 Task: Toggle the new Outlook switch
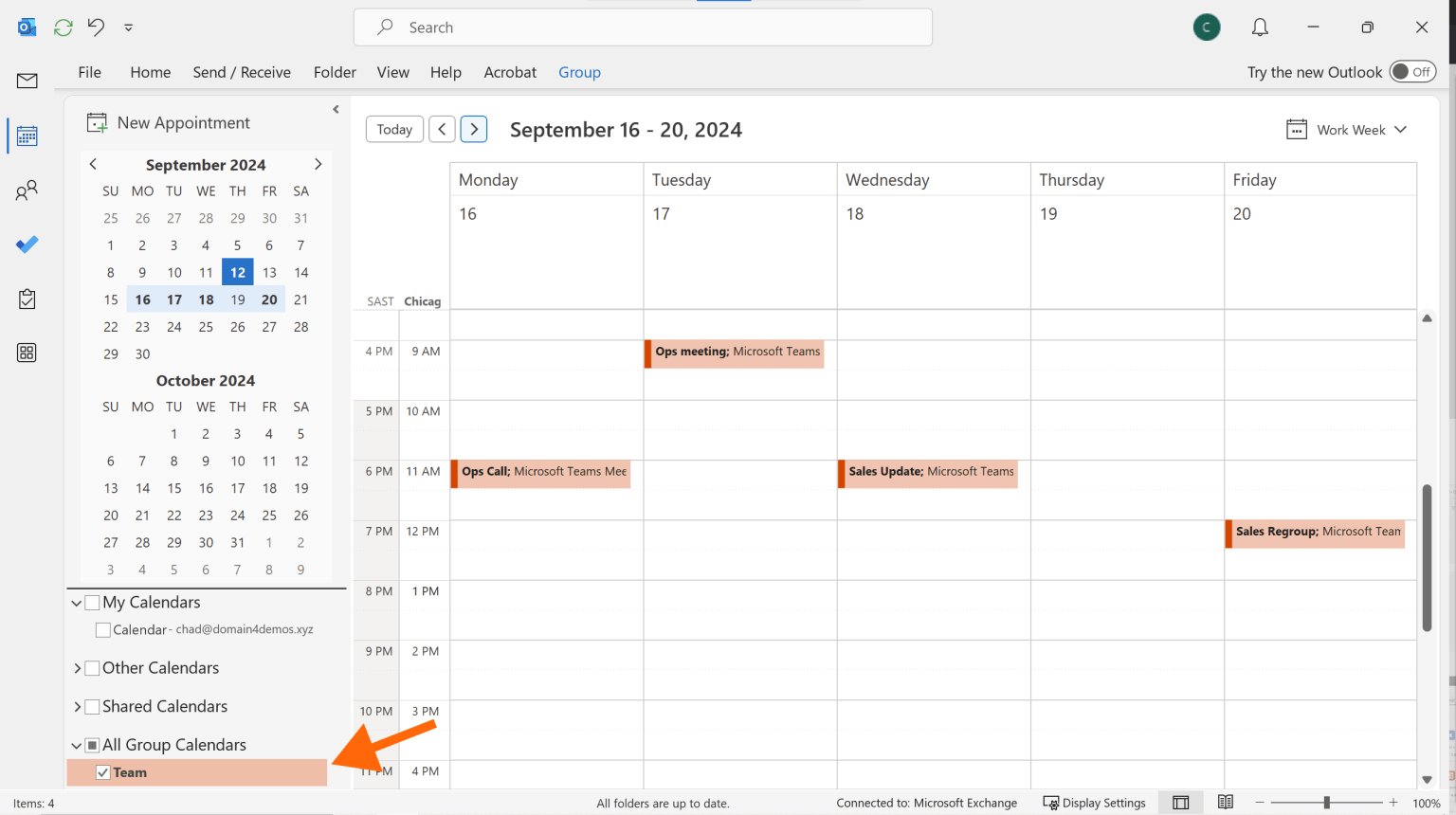coord(1412,72)
